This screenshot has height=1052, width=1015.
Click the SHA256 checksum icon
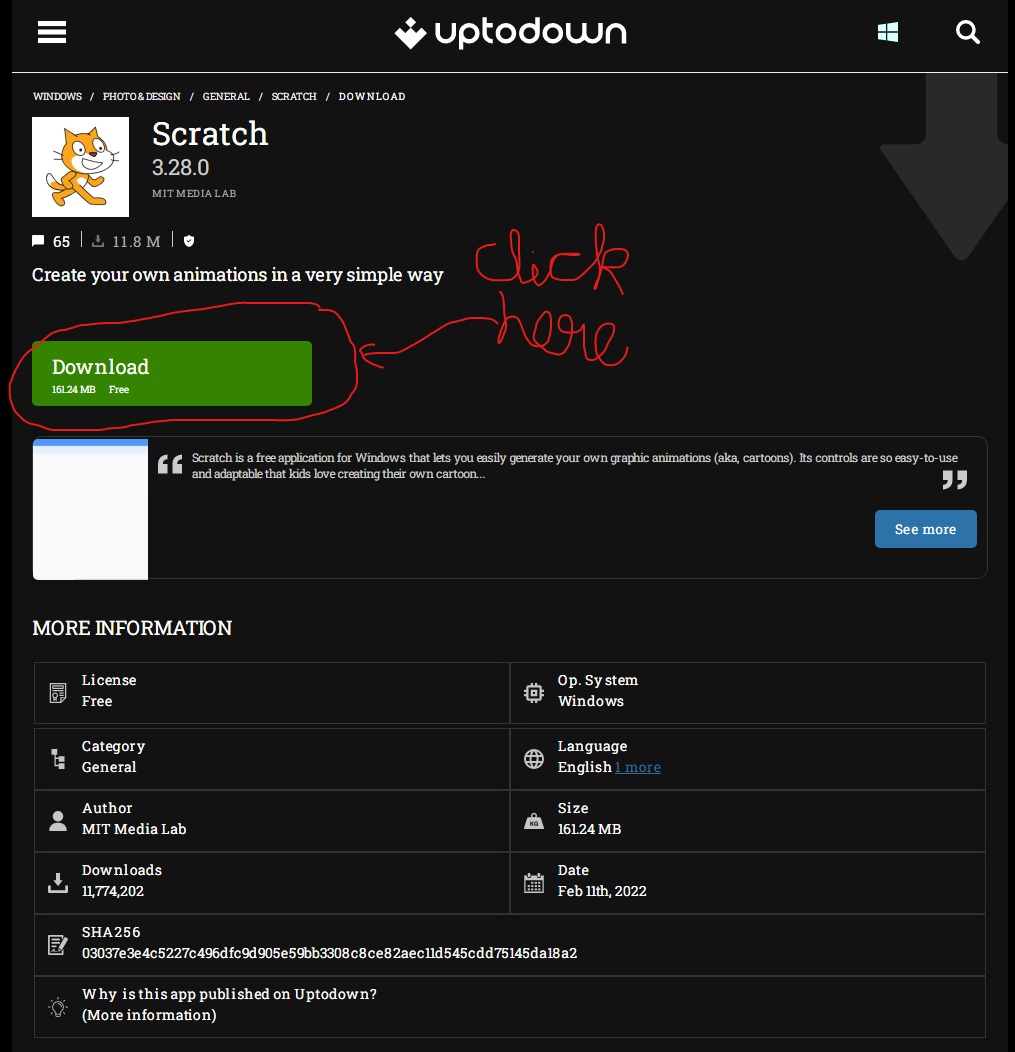tap(58, 945)
